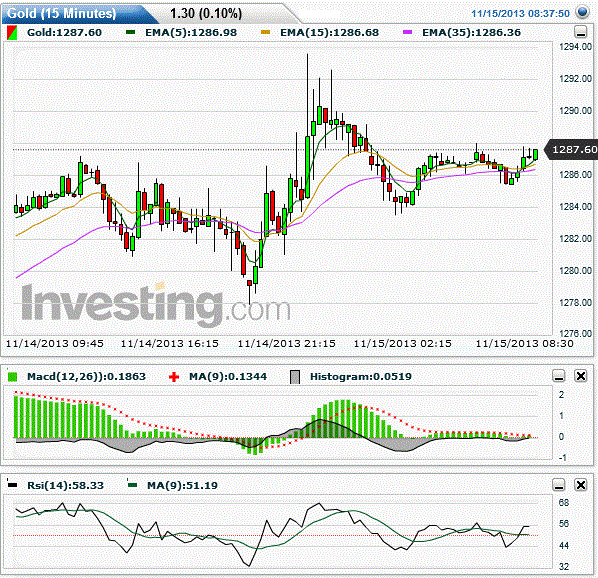This screenshot has height=578, width=598.
Task: Select the Gold (15 Minutes) tab
Action: point(61,13)
